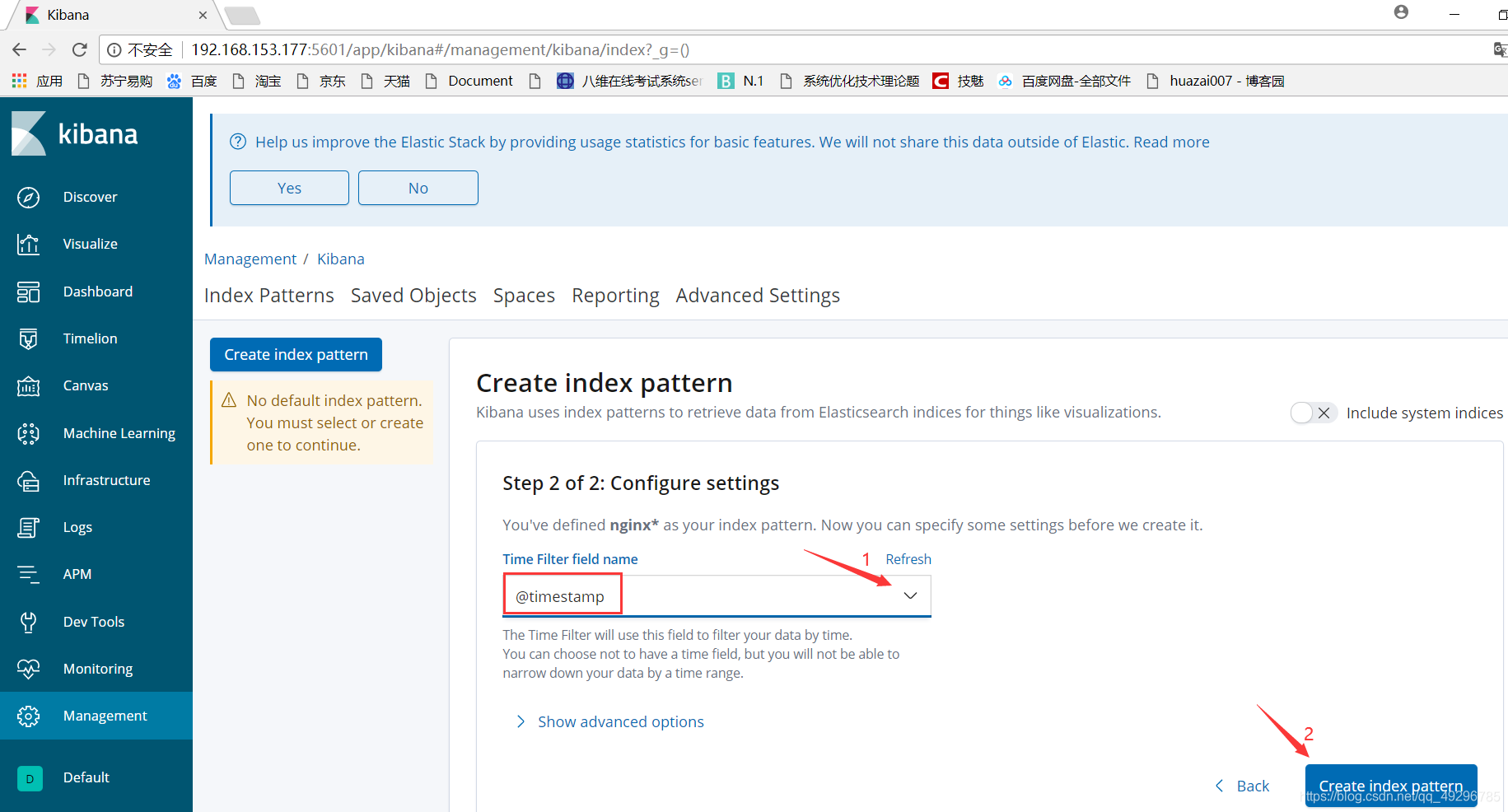1508x812 pixels.
Task: Open Discover compass icon
Action: pyautogui.click(x=29, y=198)
